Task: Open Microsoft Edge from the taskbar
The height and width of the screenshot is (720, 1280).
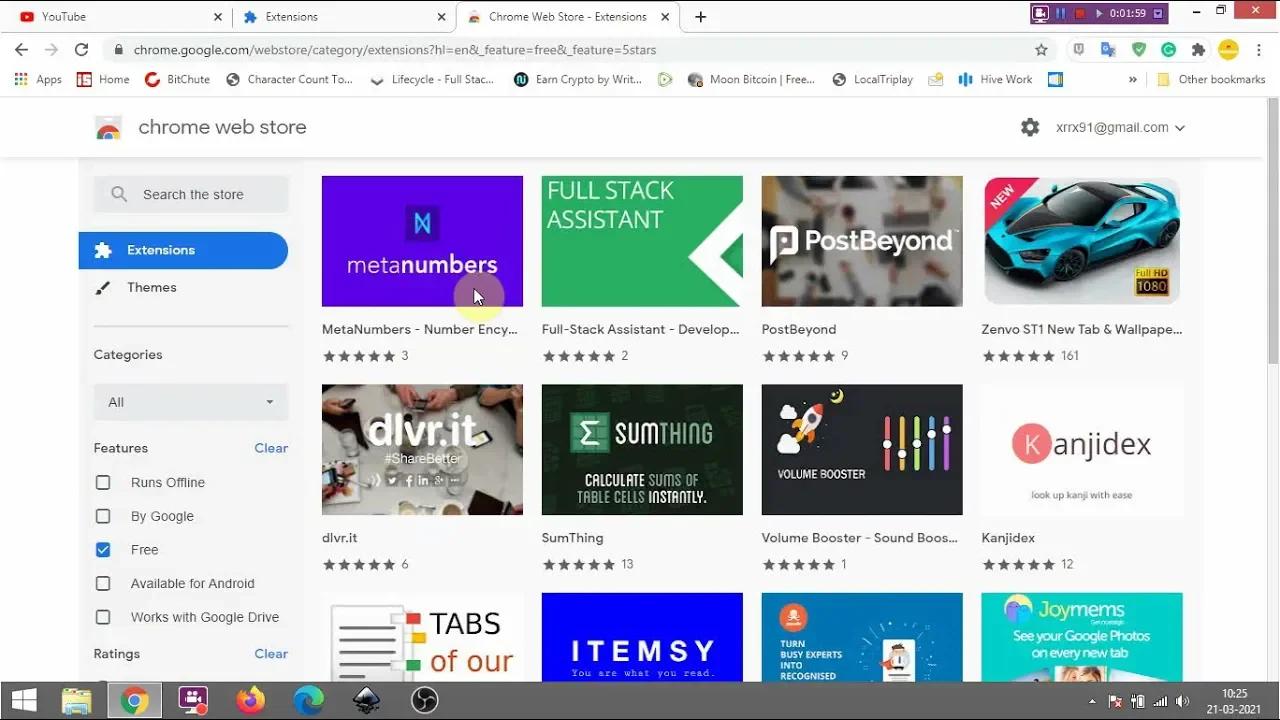Action: pos(308,701)
